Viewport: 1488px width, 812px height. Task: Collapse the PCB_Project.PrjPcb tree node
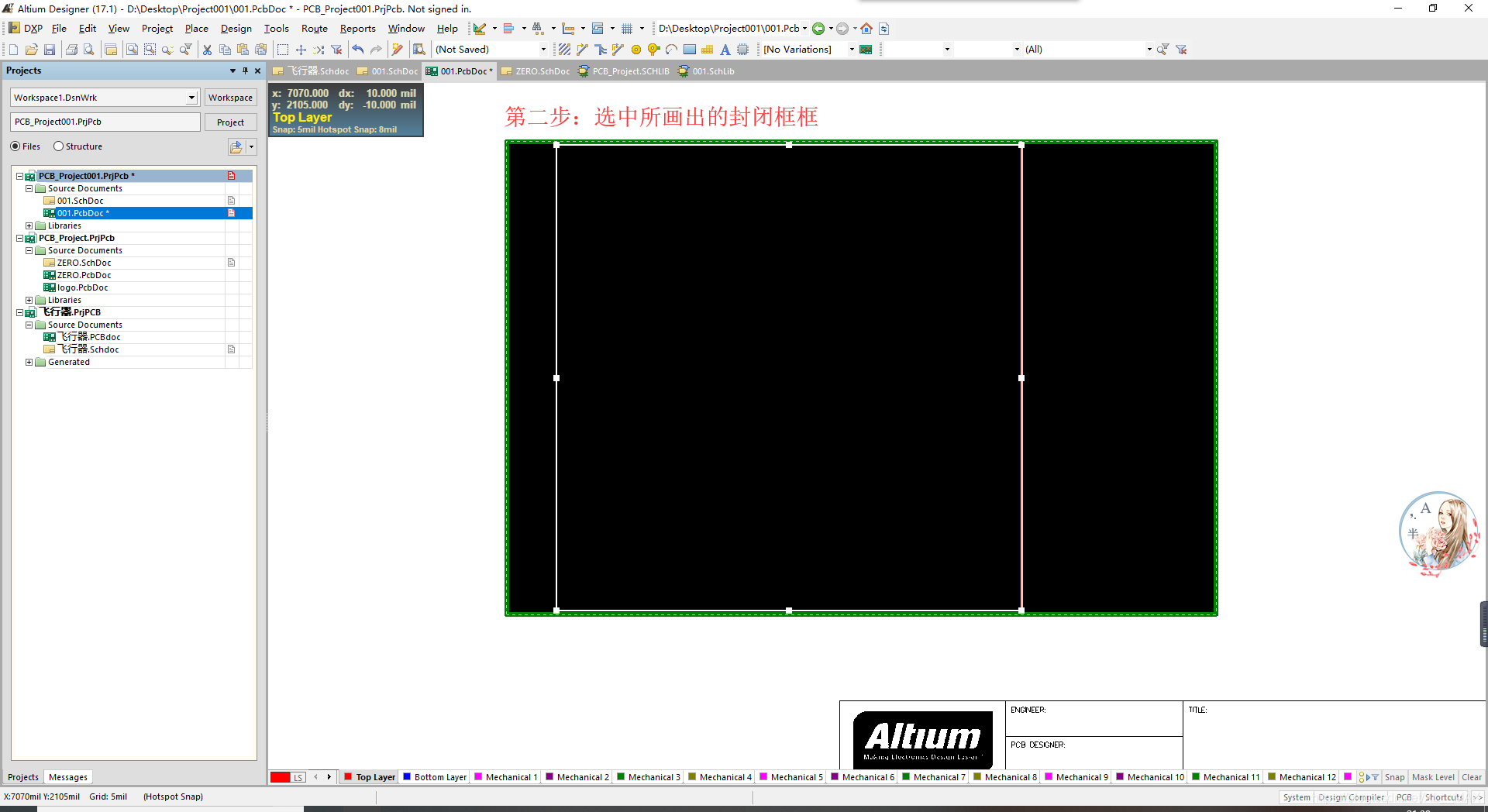tap(19, 239)
